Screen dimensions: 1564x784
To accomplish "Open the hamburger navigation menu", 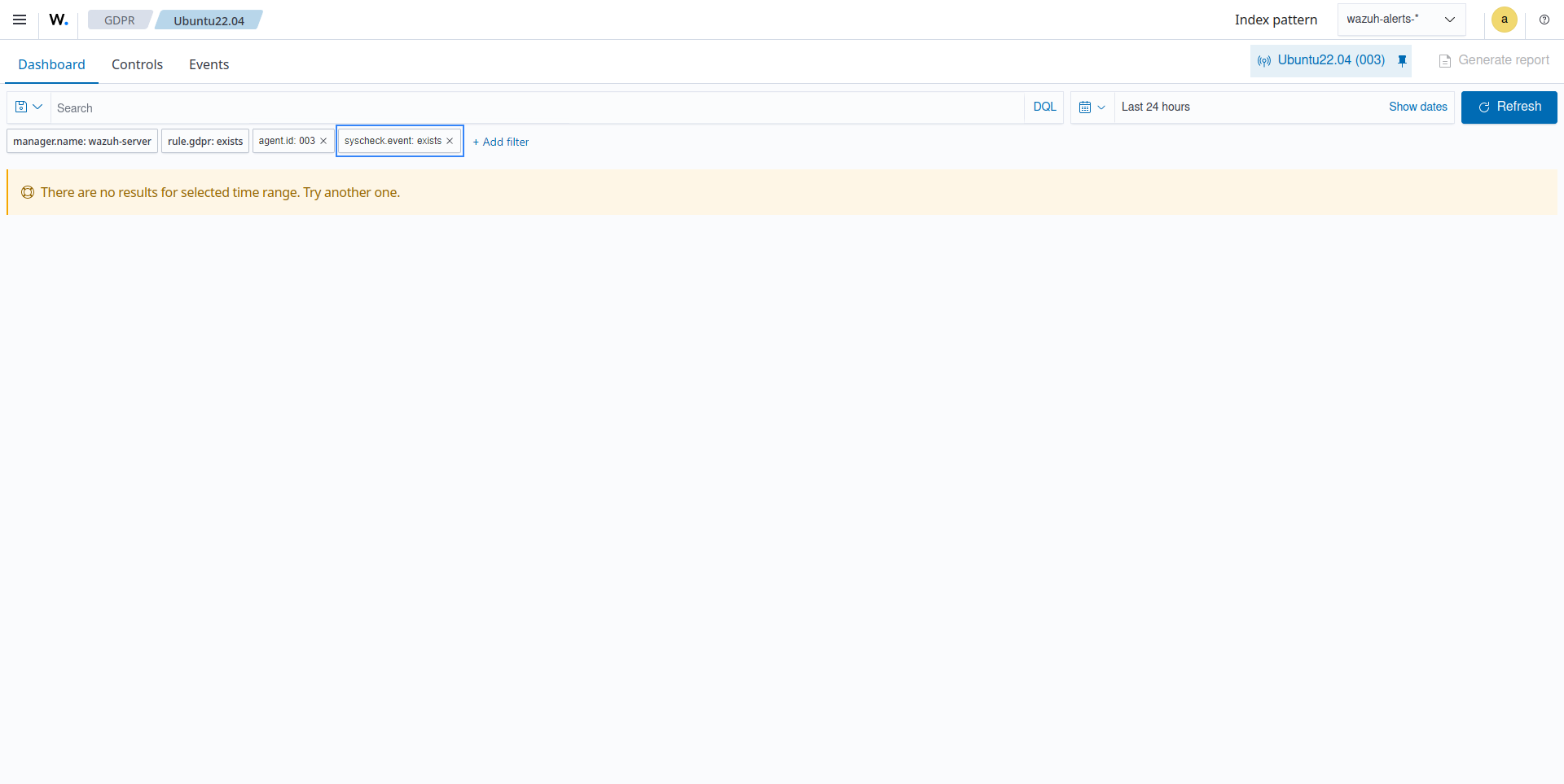I will [x=20, y=20].
